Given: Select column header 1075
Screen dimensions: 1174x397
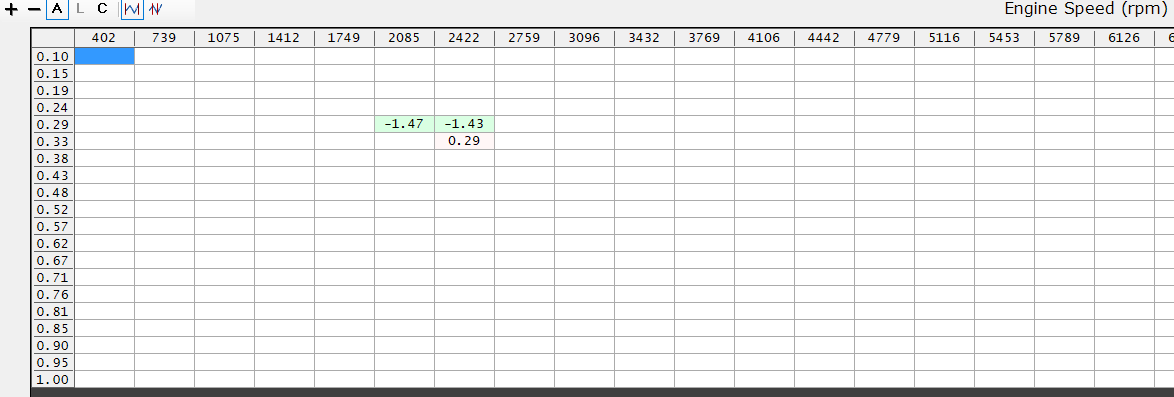Looking at the screenshot, I should coord(225,38).
